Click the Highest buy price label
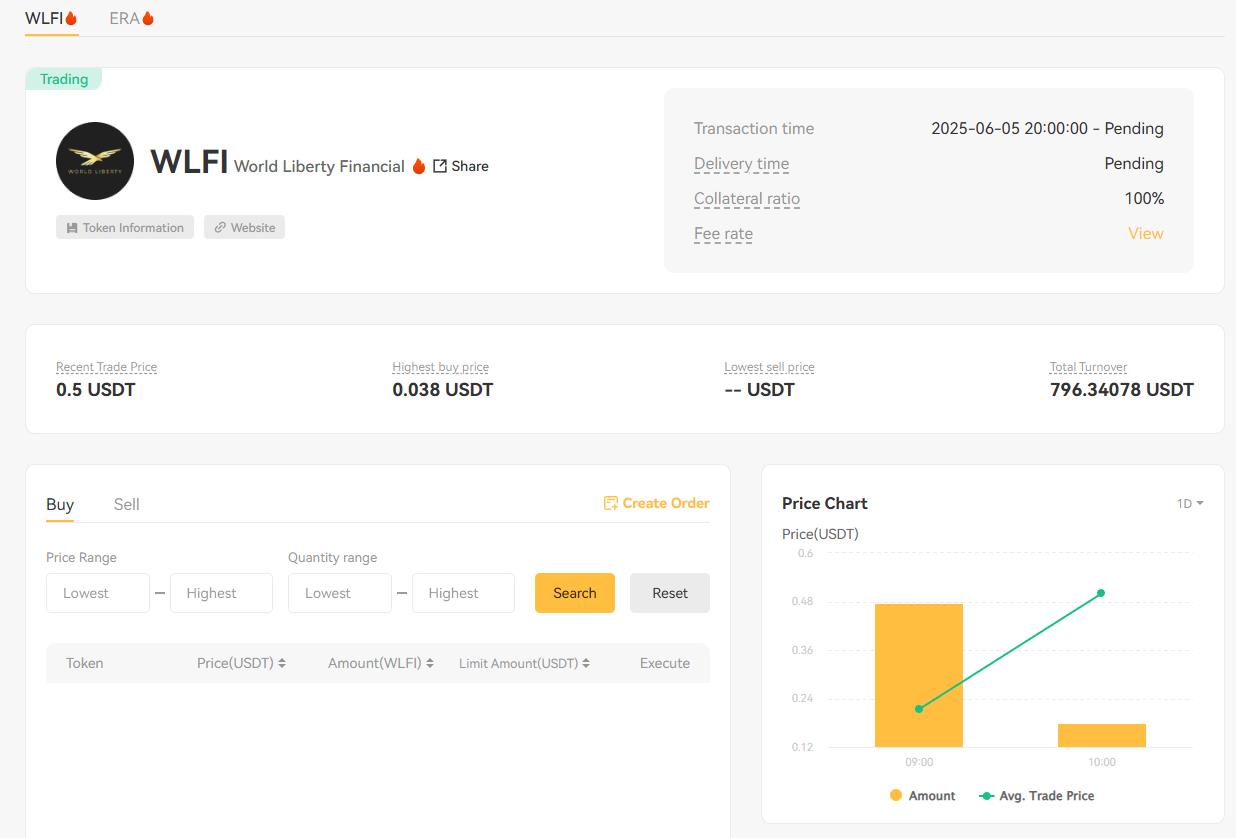1236x838 pixels. point(440,367)
